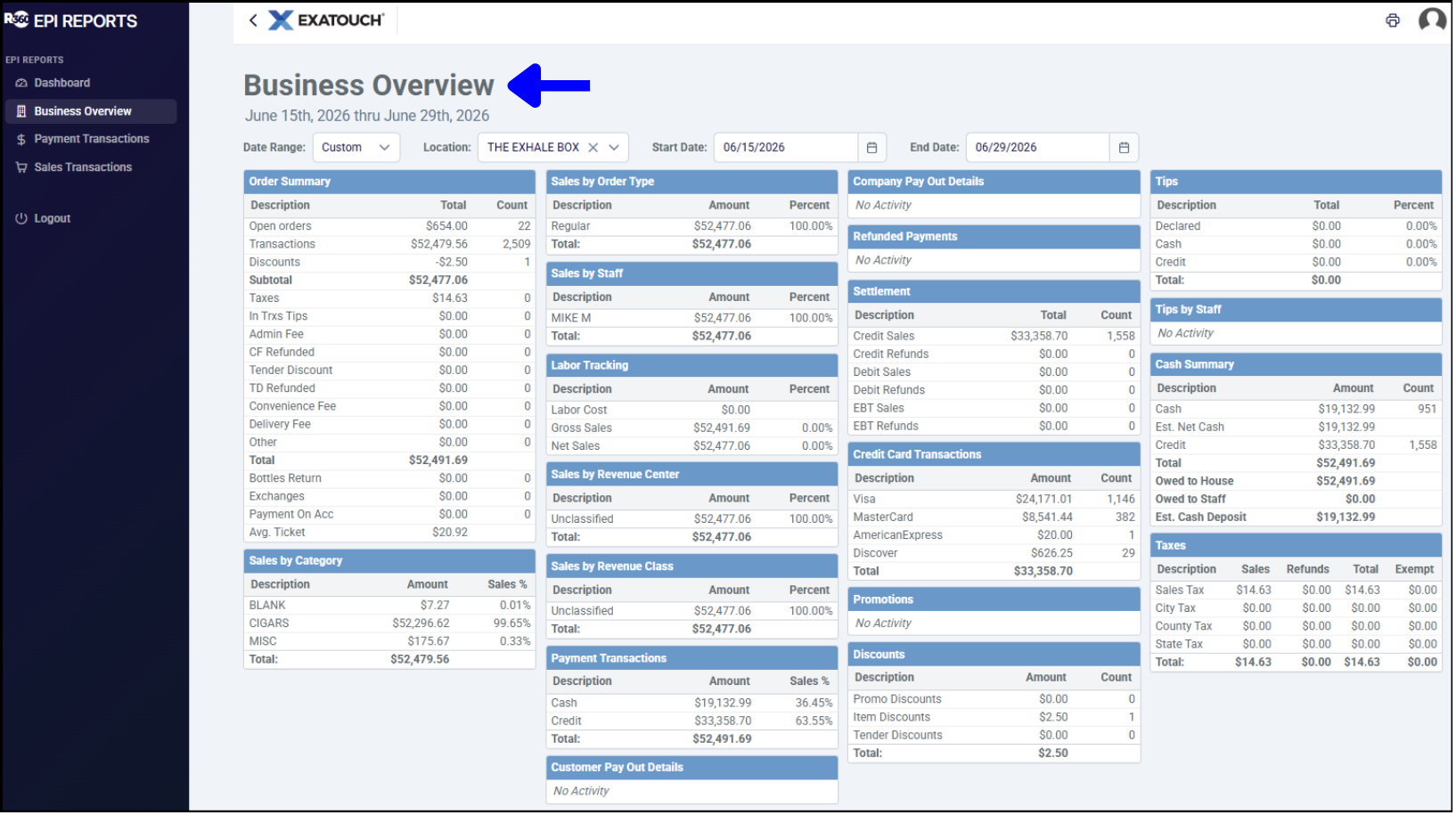Open Payment Transactions in sidebar
Screen dimensions: 1456x815
click(91, 139)
